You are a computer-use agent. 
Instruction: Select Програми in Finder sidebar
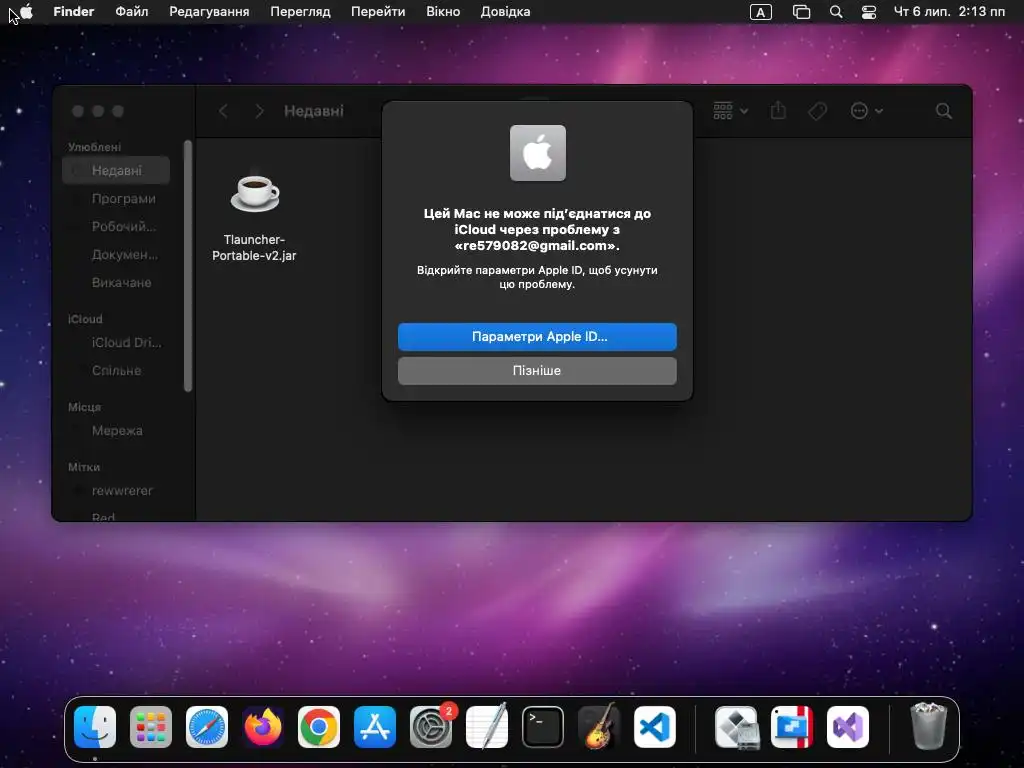(116, 199)
